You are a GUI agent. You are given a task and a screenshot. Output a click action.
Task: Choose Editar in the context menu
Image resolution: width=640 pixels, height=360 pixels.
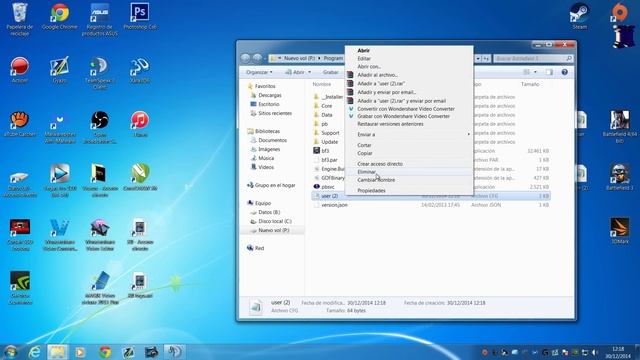click(x=409, y=58)
